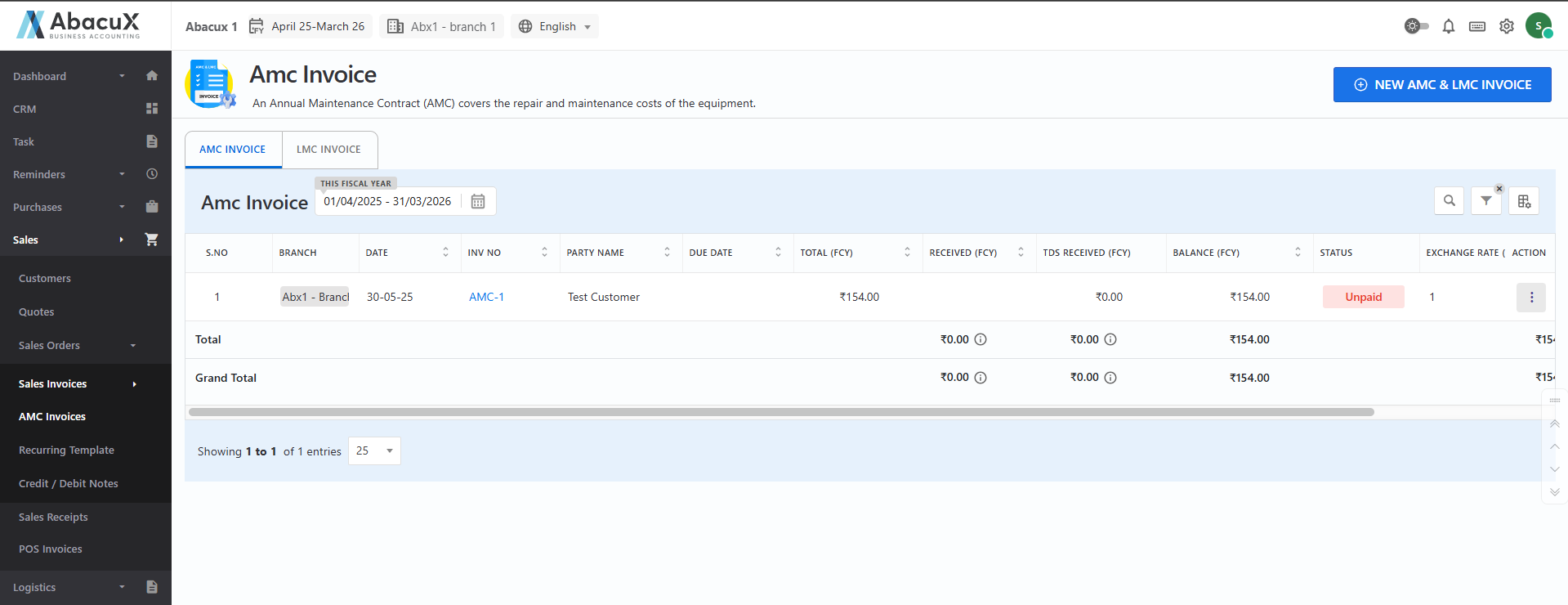1568x605 pixels.
Task: Click the table search magnifier icon
Action: click(1449, 200)
